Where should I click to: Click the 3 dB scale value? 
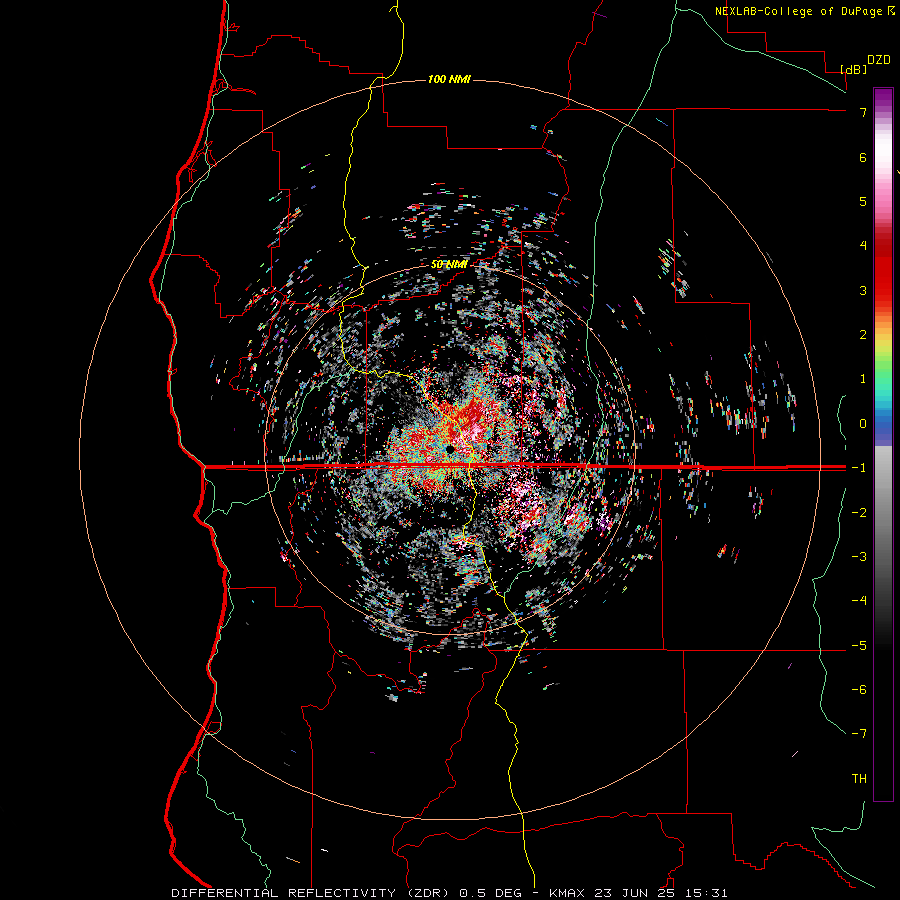tap(863, 290)
